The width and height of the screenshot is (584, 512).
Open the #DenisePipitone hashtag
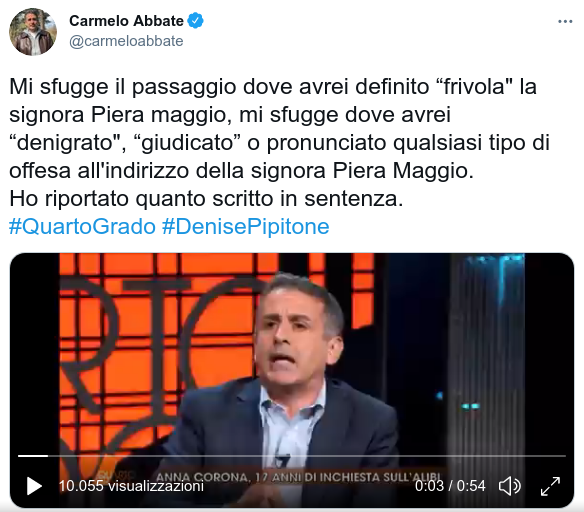click(246, 226)
